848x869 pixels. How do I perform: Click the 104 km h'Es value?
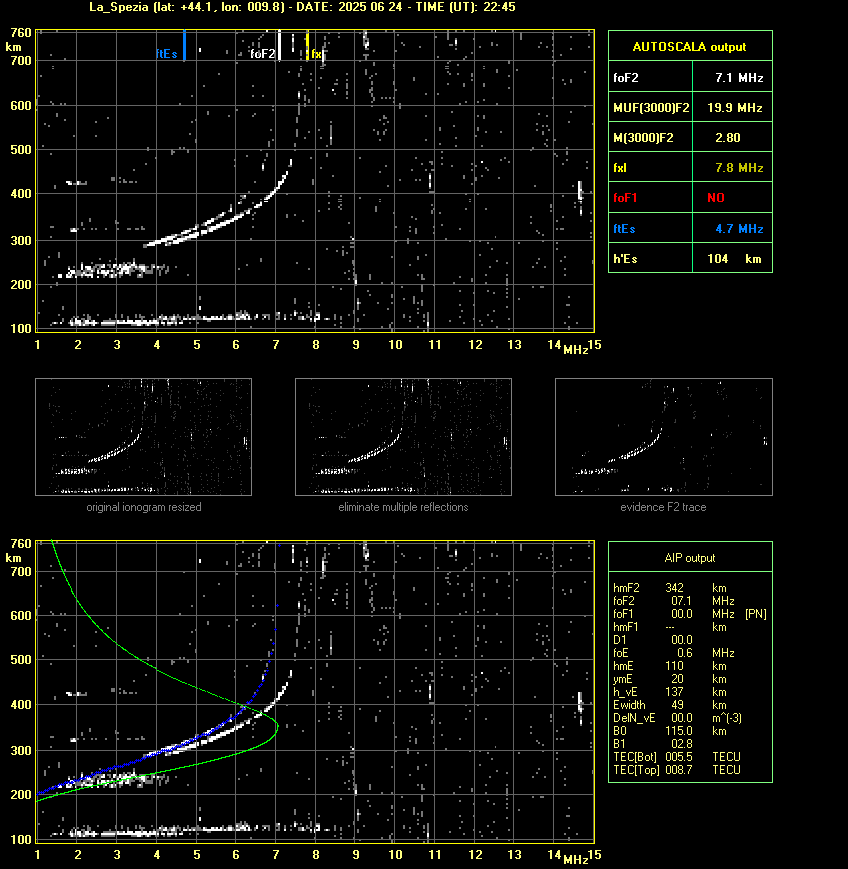734,259
